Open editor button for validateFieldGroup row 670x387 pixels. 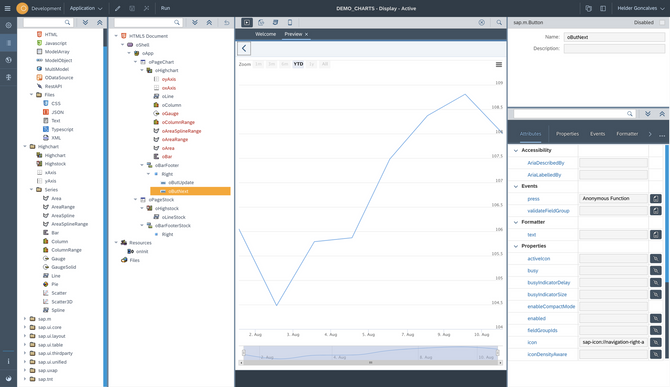click(x=655, y=210)
